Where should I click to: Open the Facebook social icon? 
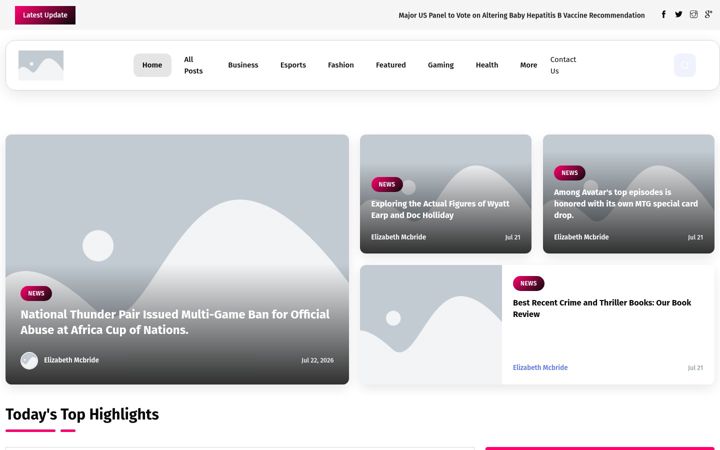point(664,15)
